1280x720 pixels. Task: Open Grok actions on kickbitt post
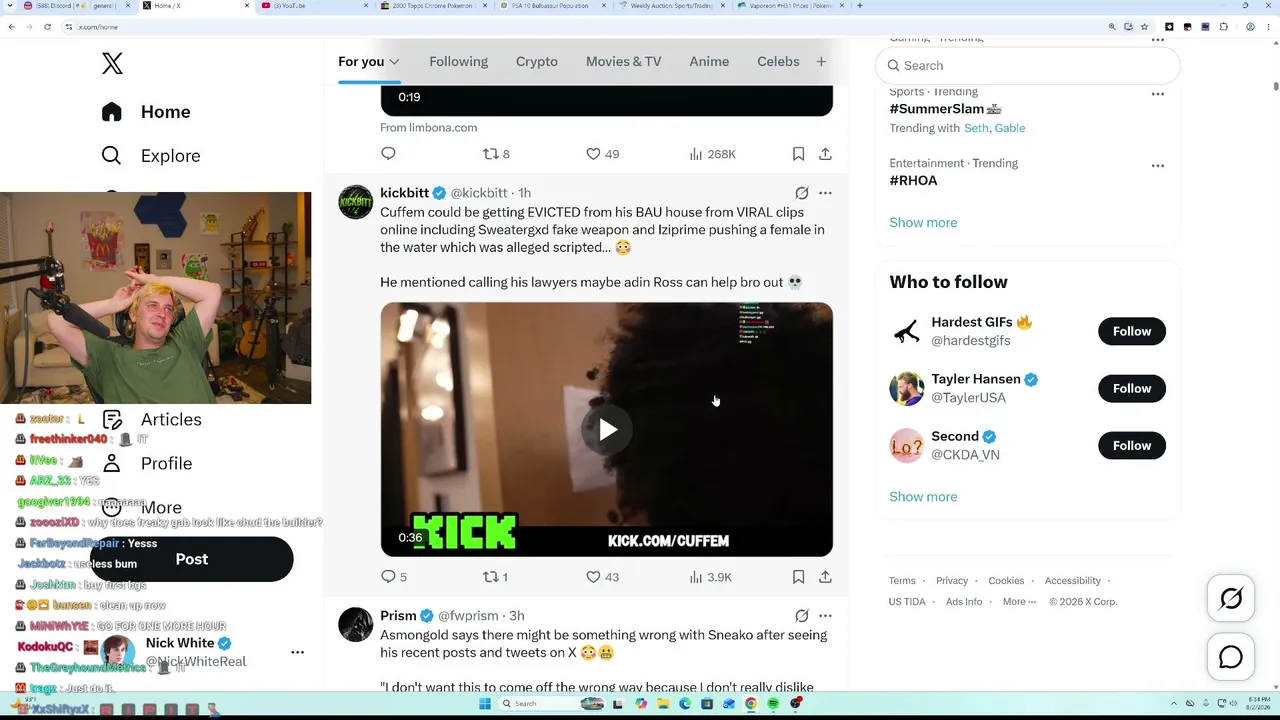(802, 193)
